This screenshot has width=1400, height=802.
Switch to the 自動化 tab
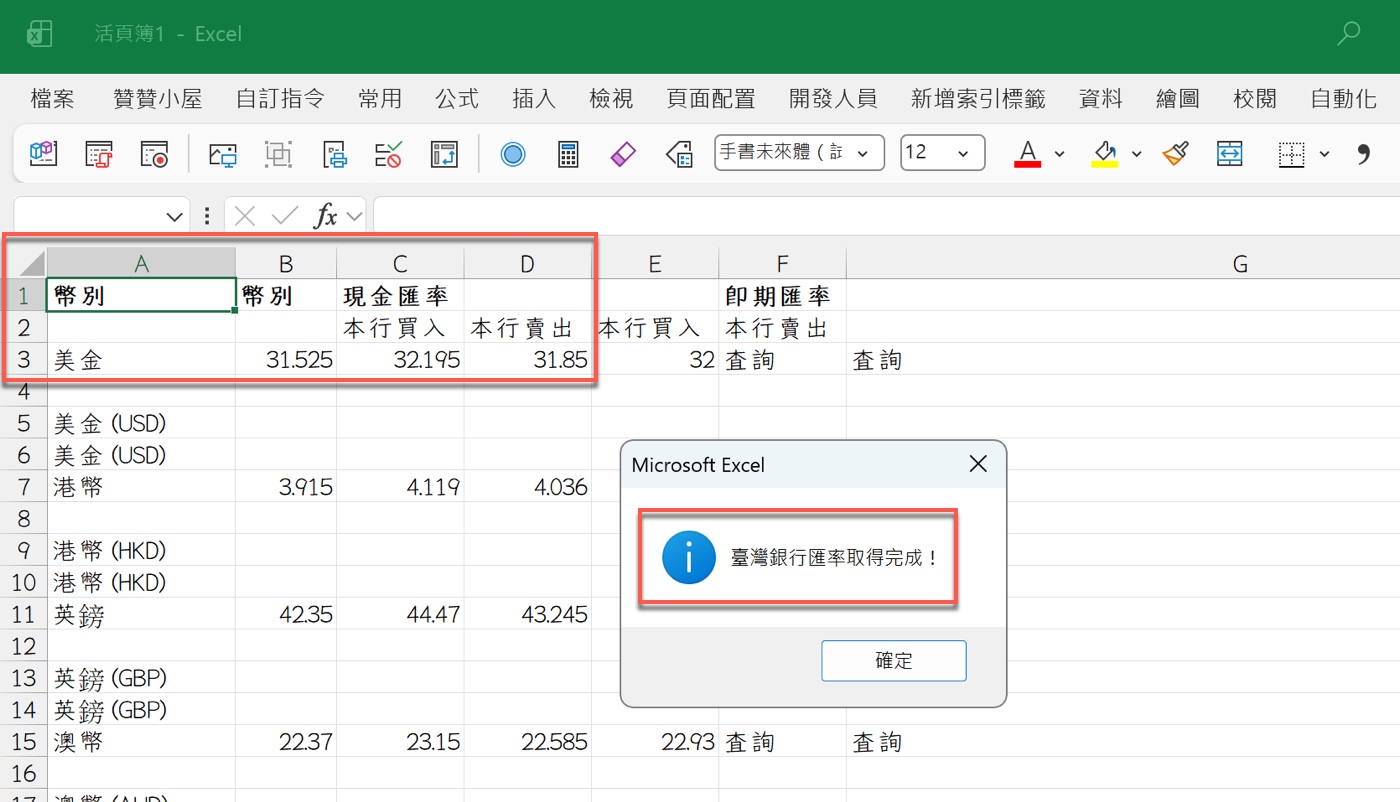tap(1344, 98)
